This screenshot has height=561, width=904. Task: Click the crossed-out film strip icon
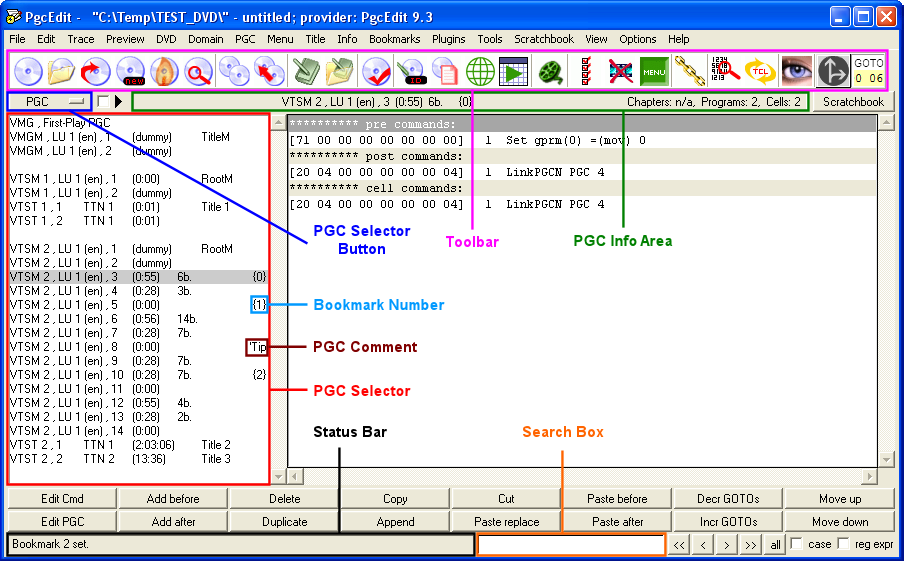[620, 71]
